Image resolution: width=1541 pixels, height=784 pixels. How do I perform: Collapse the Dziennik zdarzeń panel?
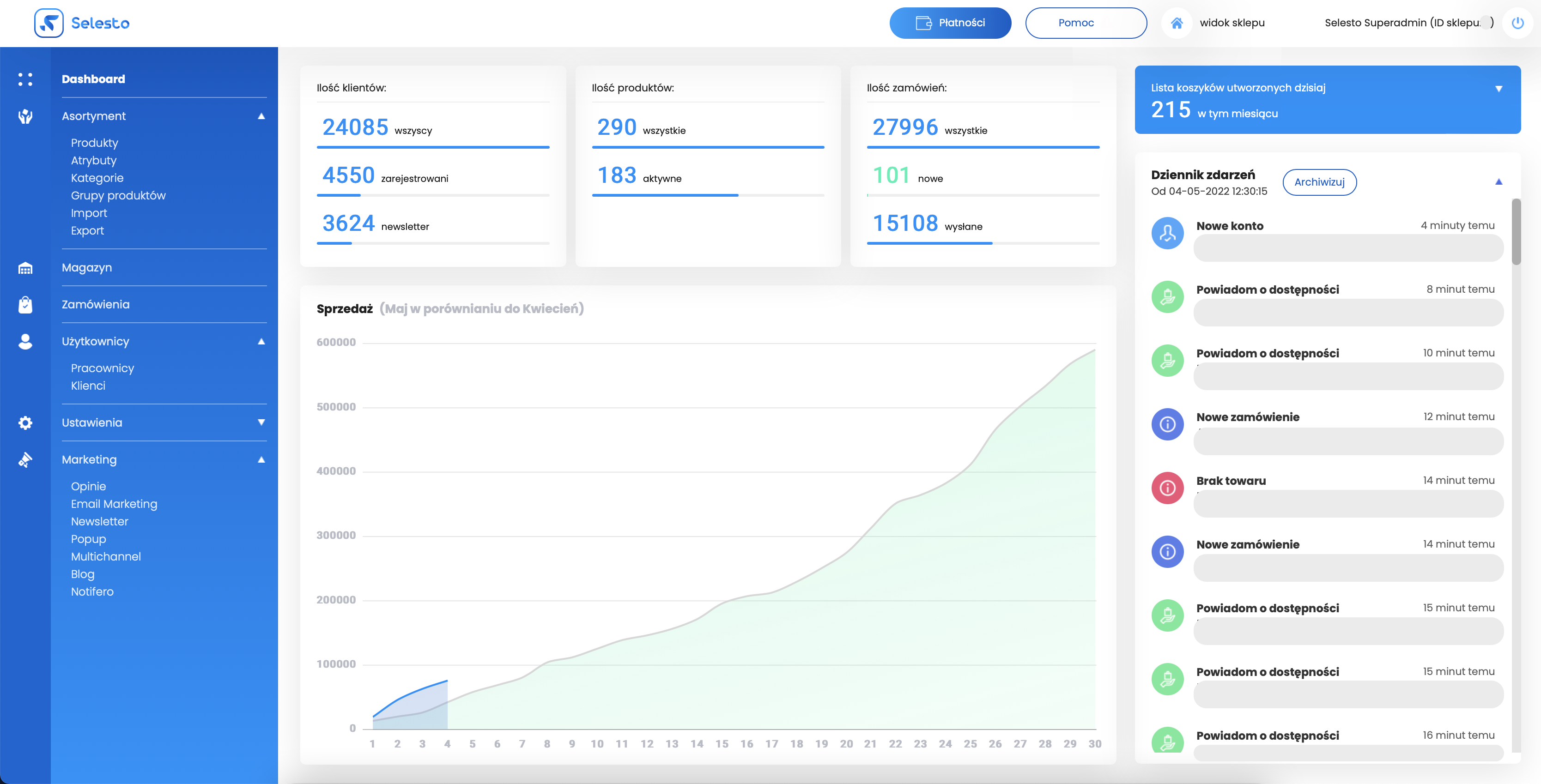coord(1499,182)
